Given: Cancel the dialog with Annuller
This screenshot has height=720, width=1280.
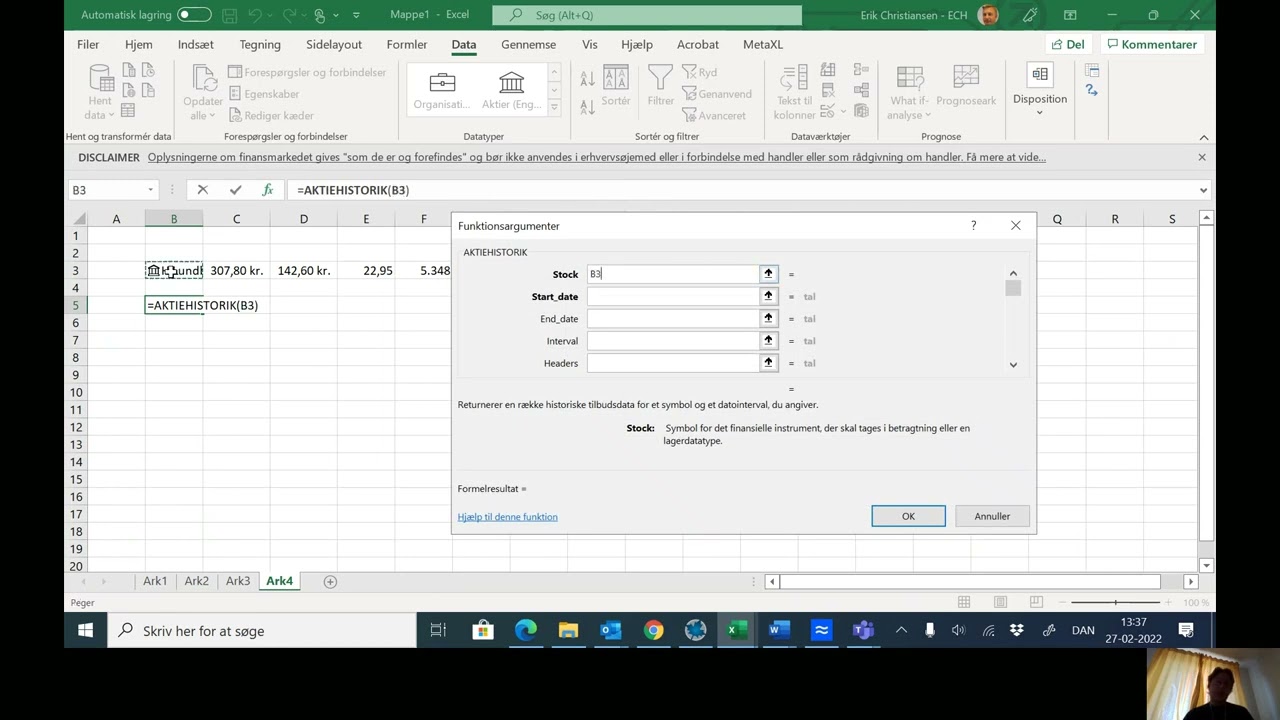Looking at the screenshot, I should pyautogui.click(x=992, y=516).
